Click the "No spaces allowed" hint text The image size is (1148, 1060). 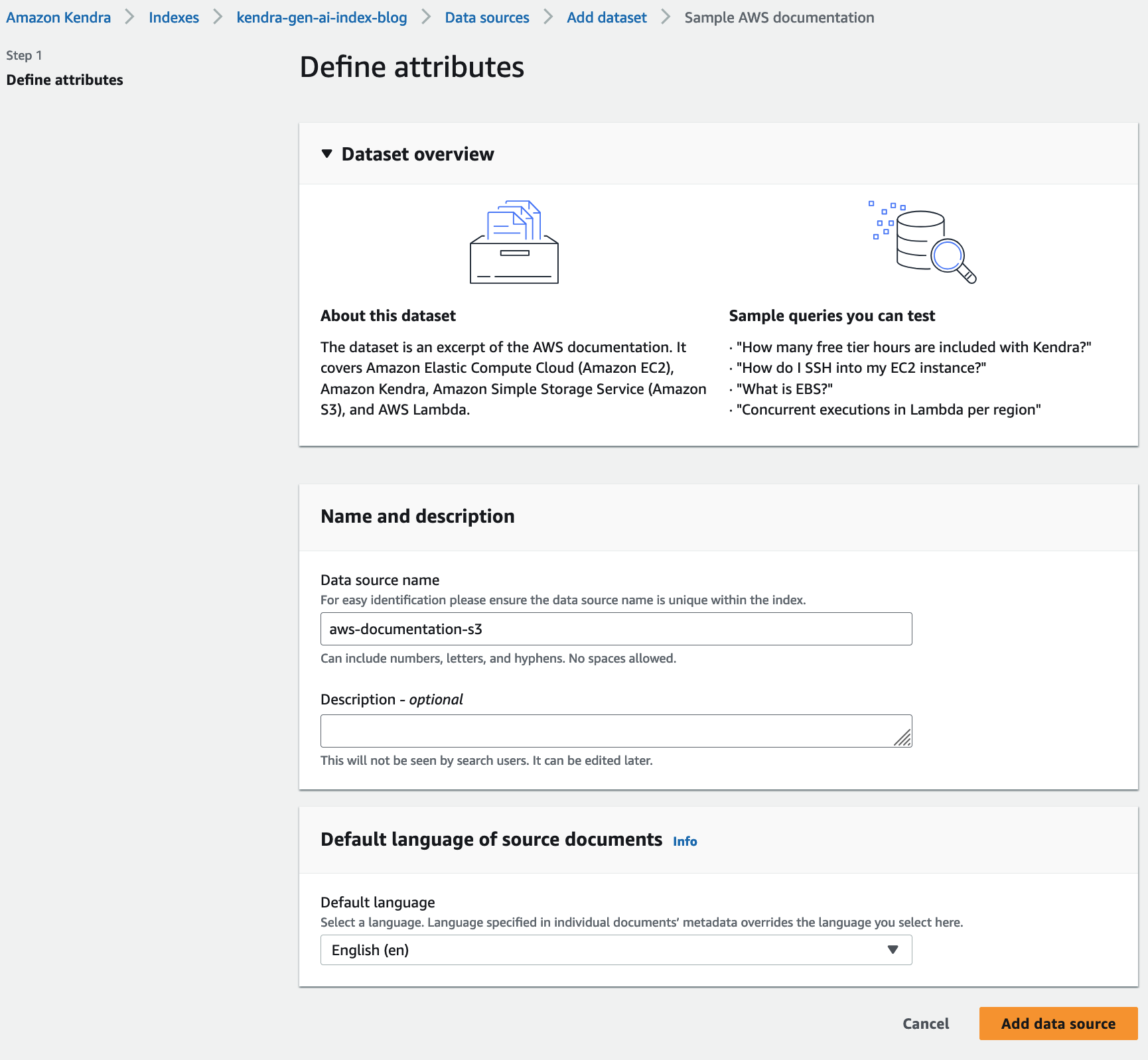[622, 659]
